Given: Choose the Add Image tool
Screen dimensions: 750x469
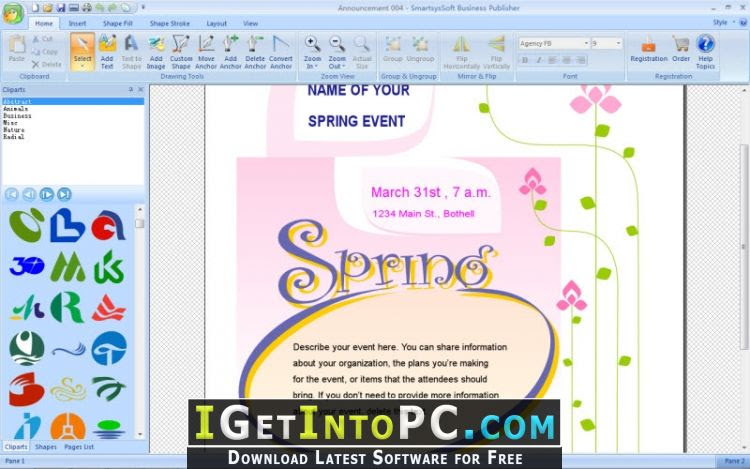Looking at the screenshot, I should (x=156, y=51).
